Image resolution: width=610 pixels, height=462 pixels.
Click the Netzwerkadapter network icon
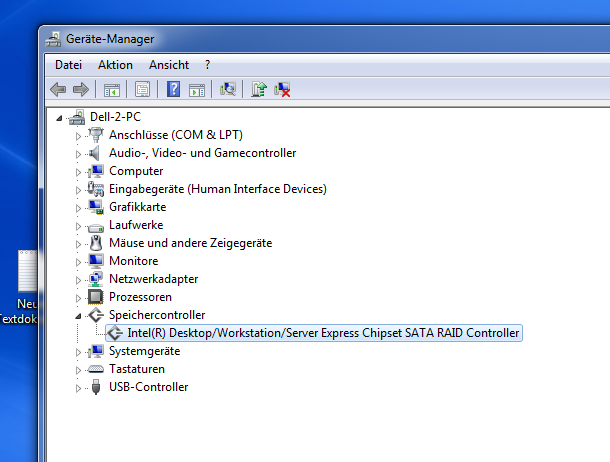(x=96, y=279)
